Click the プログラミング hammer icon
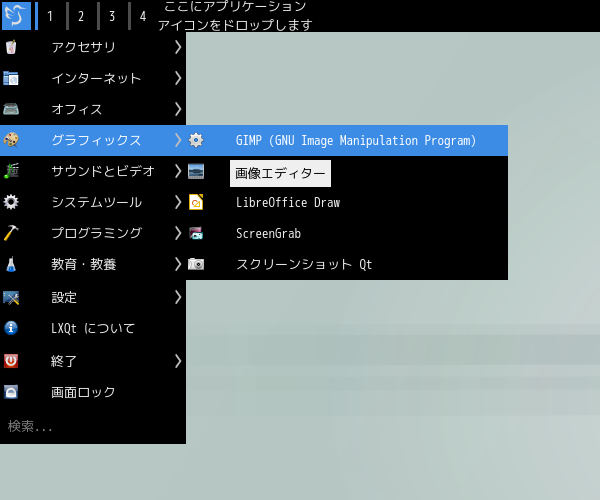 pos(11,233)
